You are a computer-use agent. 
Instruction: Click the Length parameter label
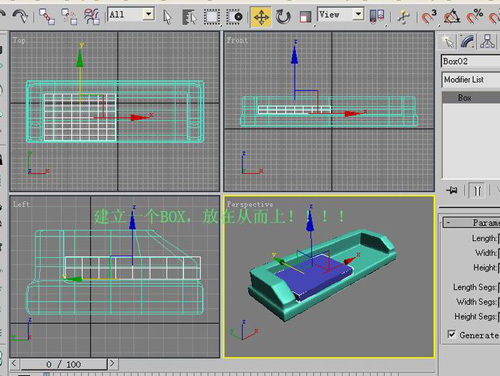(484, 238)
